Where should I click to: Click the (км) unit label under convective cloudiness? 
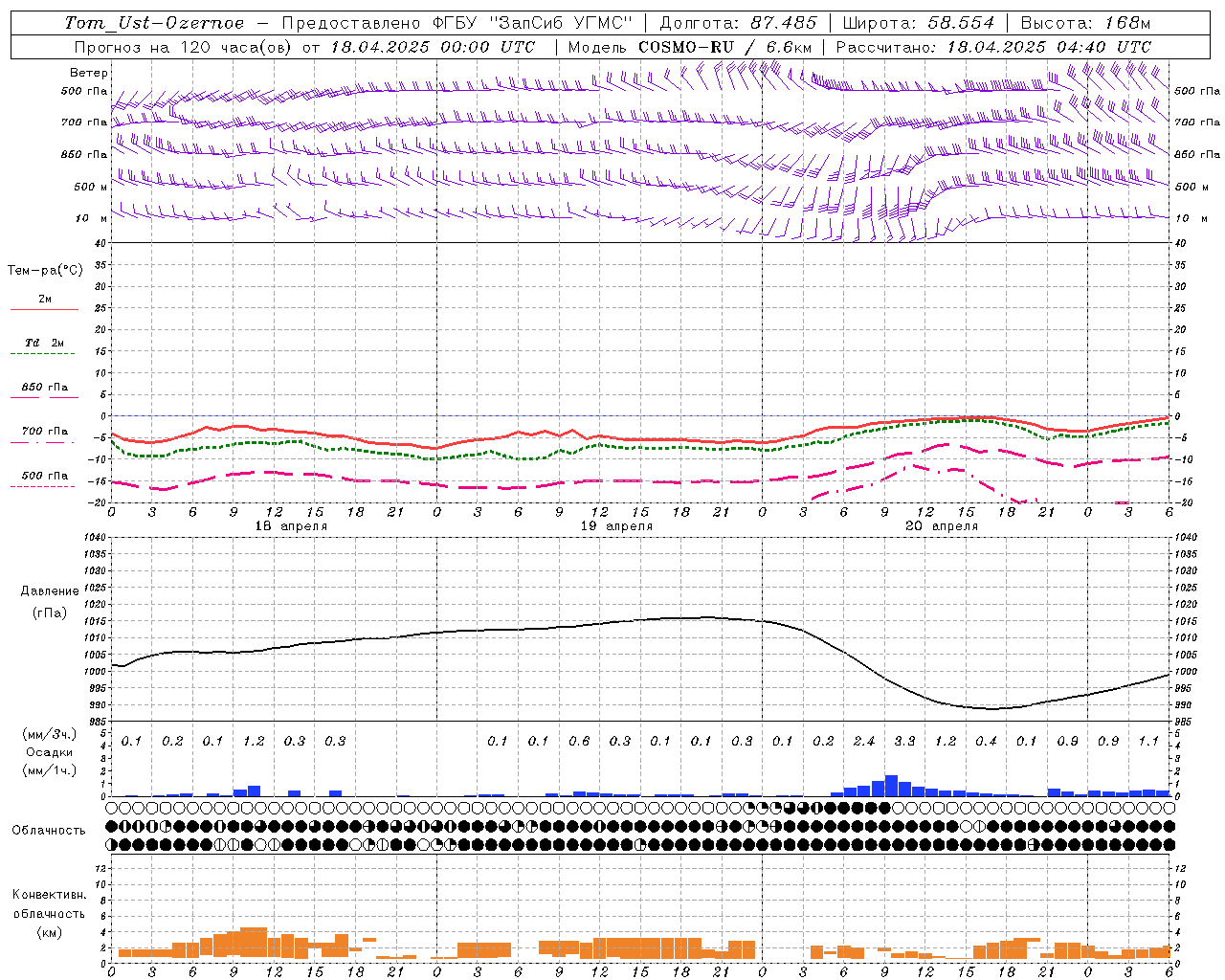[49, 932]
